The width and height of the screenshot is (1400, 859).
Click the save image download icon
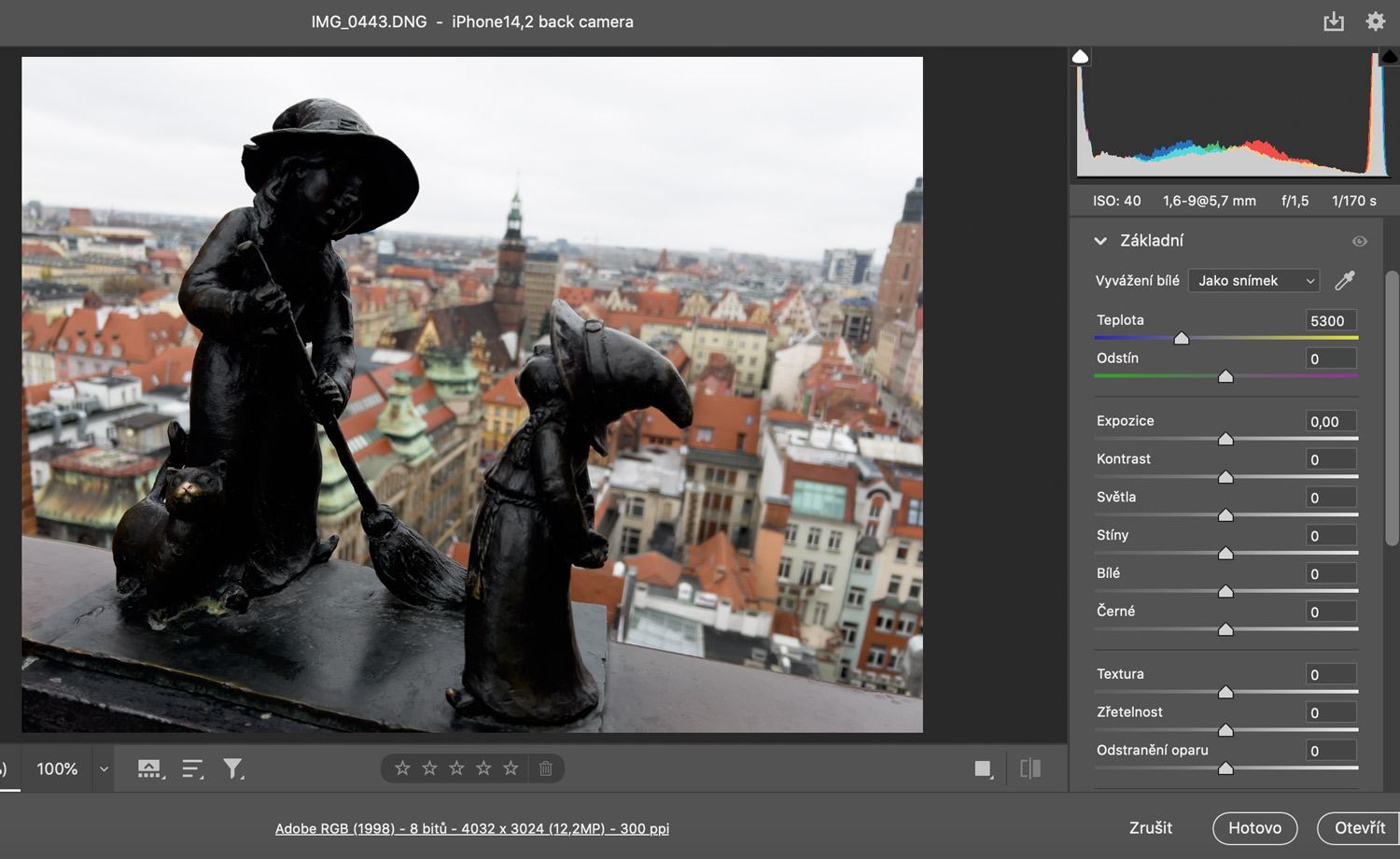[1334, 21]
